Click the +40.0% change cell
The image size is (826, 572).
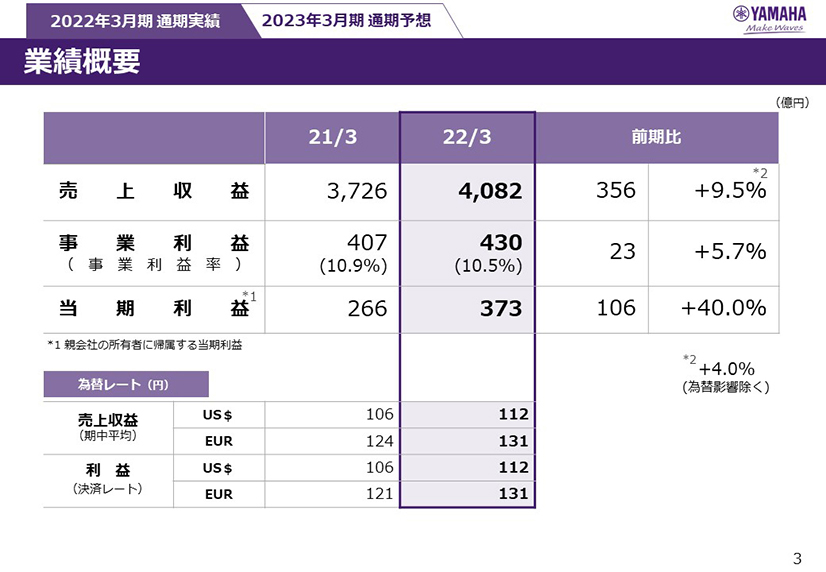[x=723, y=309]
